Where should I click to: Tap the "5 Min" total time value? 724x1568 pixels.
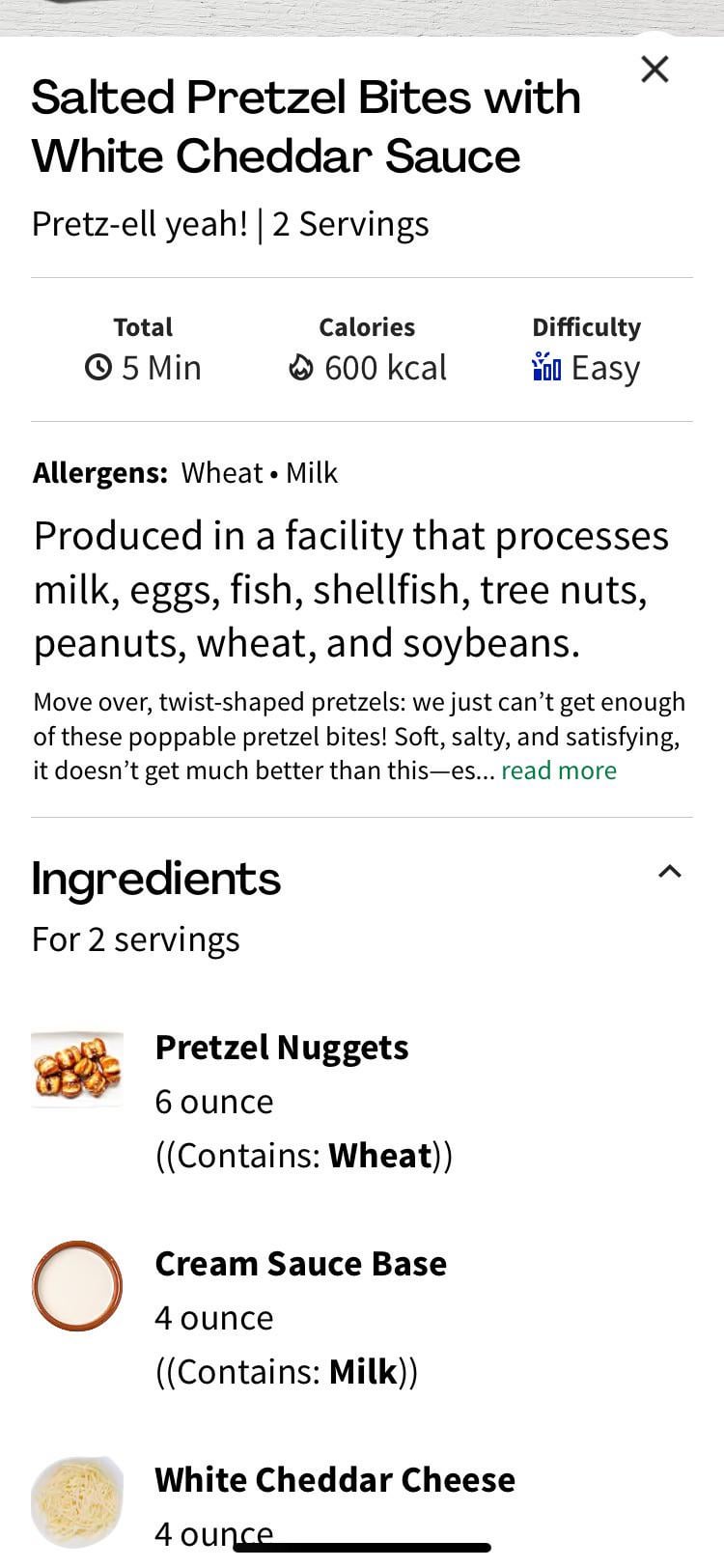point(161,368)
